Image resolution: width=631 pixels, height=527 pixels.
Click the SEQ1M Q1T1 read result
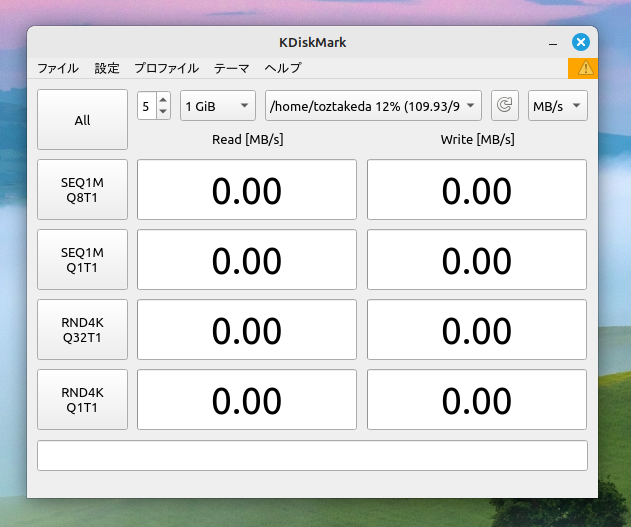point(247,259)
